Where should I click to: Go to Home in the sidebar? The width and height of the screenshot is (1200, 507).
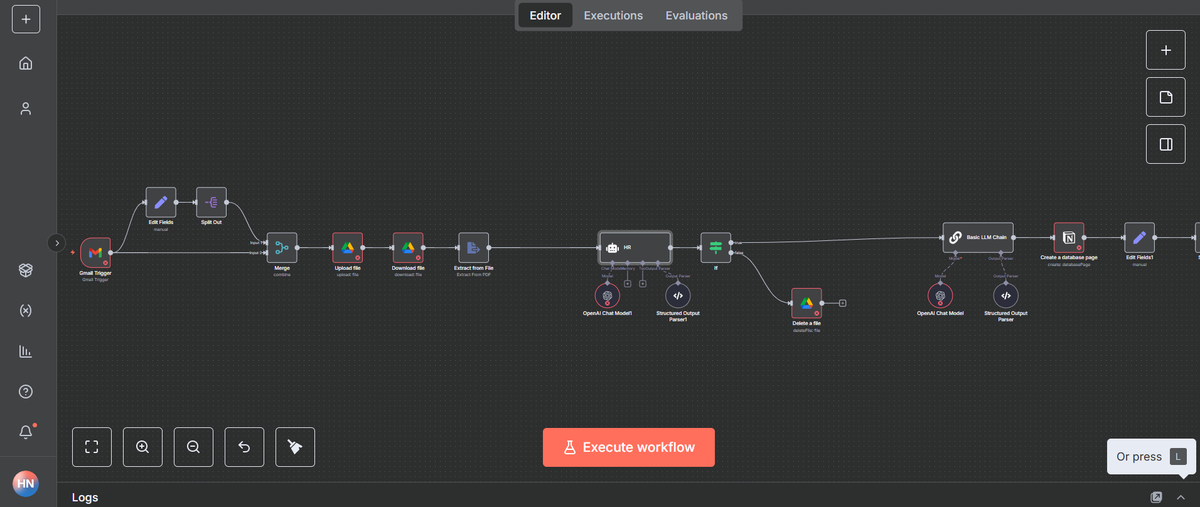(x=26, y=63)
